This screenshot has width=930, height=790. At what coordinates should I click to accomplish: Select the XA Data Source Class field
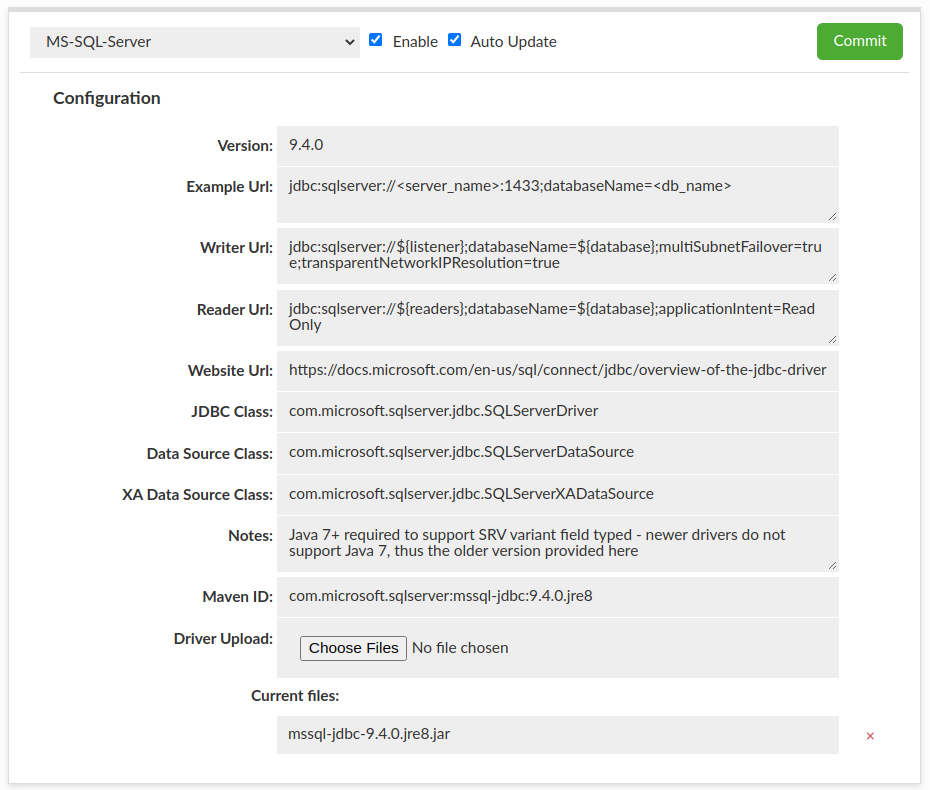[x=557, y=493]
